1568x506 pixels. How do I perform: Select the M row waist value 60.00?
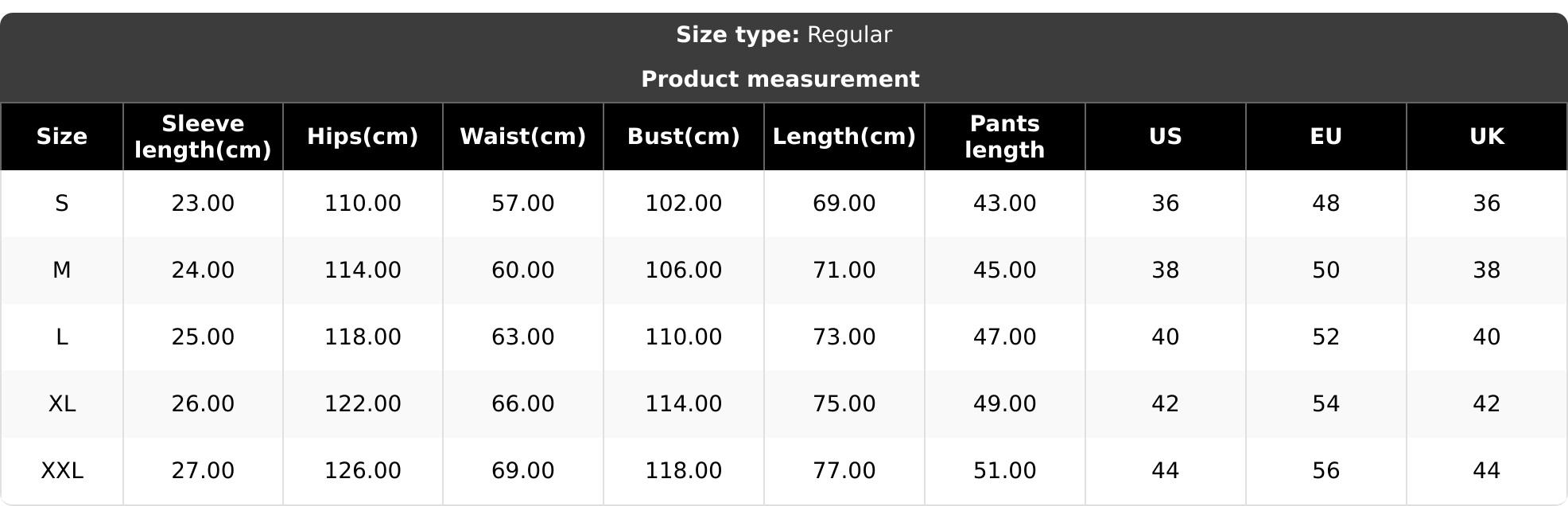[x=523, y=271]
